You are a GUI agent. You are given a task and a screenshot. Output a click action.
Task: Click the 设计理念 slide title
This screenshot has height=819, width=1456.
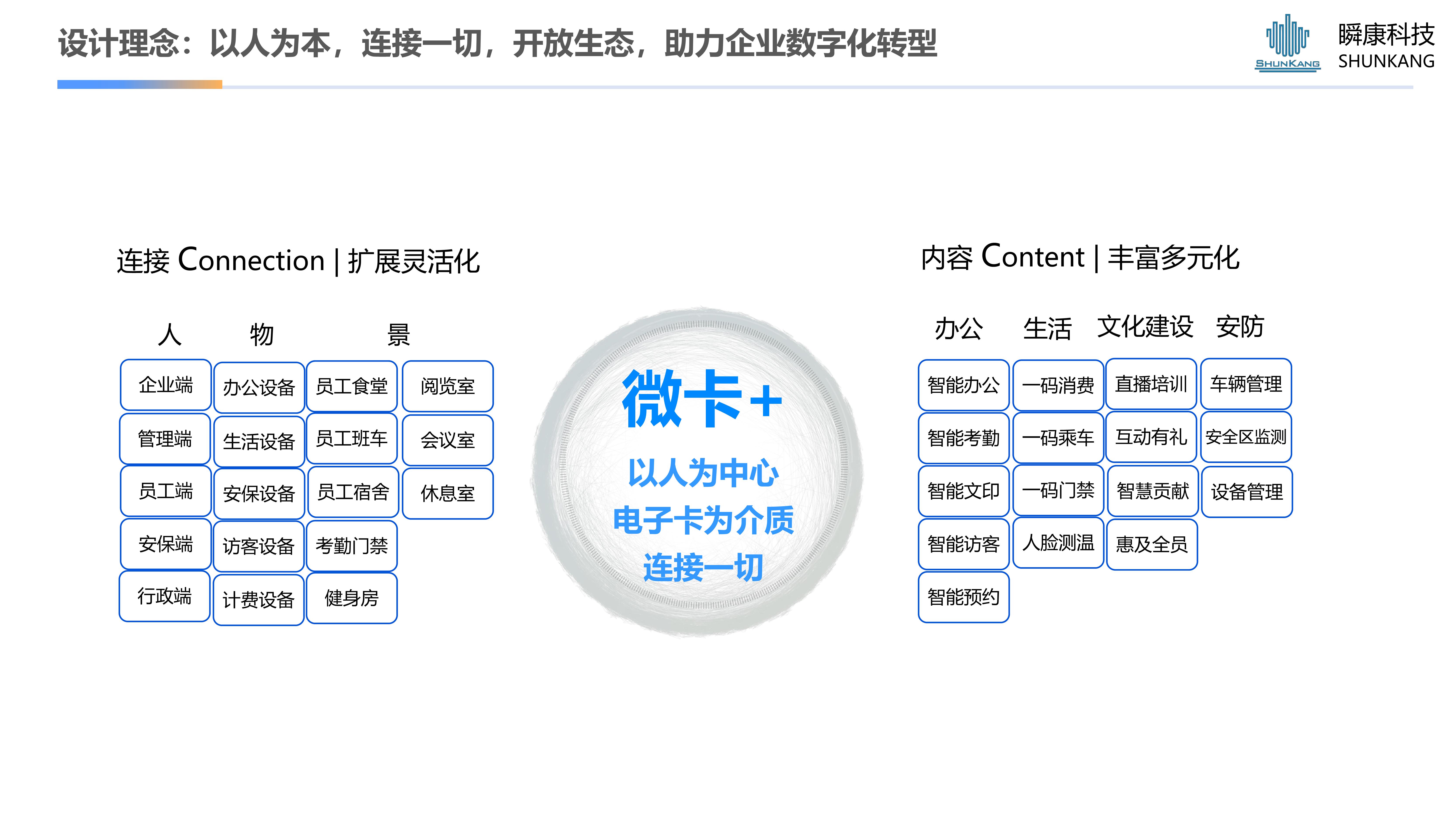click(x=497, y=43)
